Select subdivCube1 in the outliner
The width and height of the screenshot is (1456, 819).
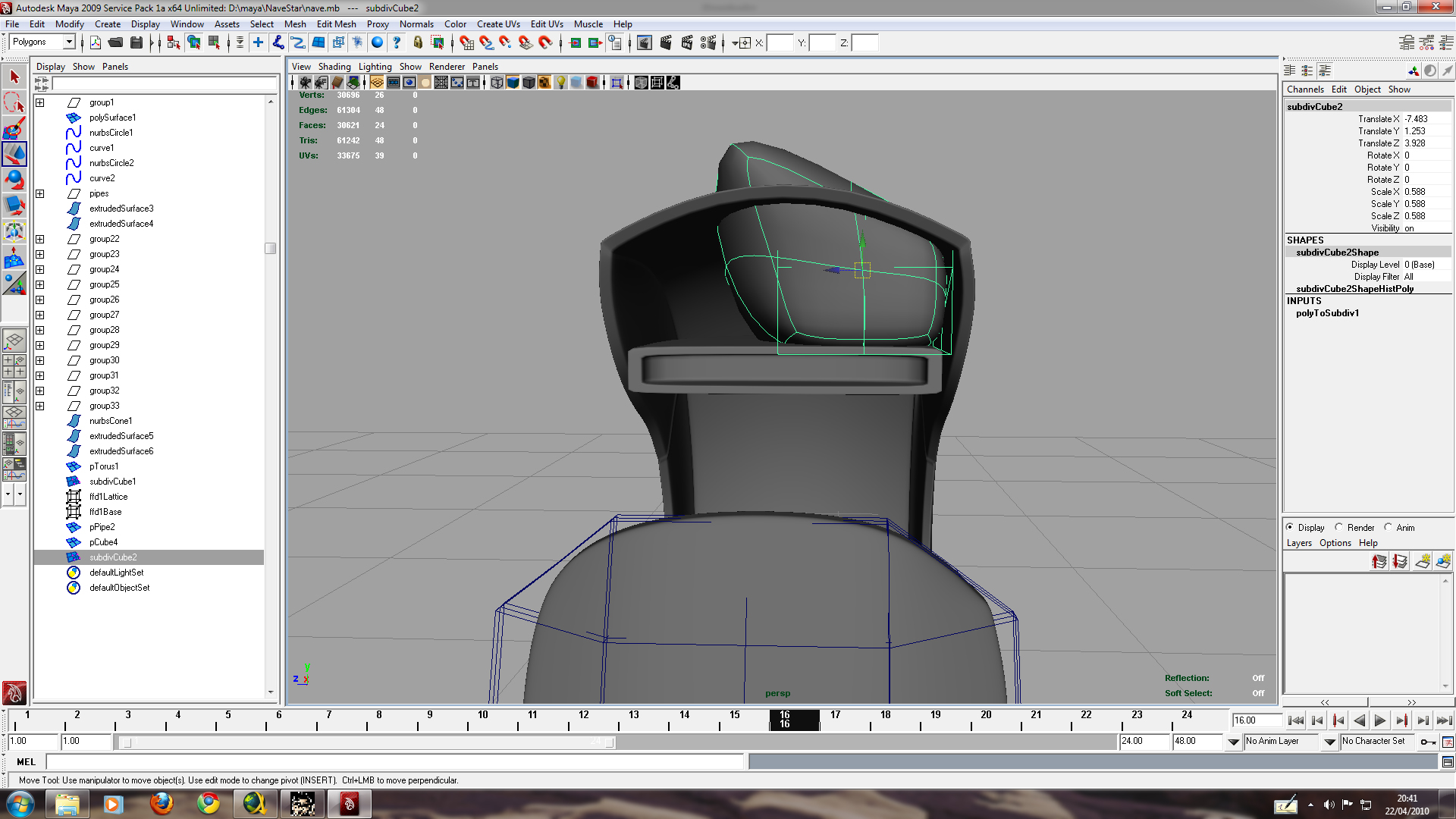[112, 482]
